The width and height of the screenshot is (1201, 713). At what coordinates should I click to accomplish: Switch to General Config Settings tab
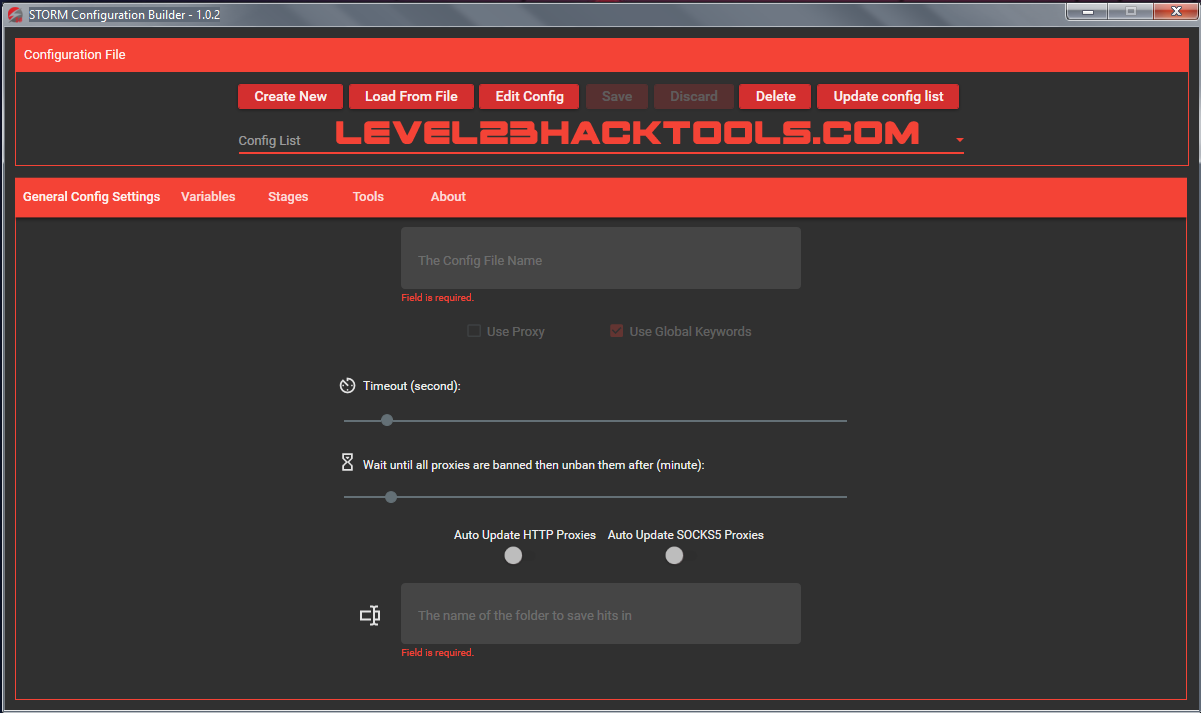(x=92, y=197)
